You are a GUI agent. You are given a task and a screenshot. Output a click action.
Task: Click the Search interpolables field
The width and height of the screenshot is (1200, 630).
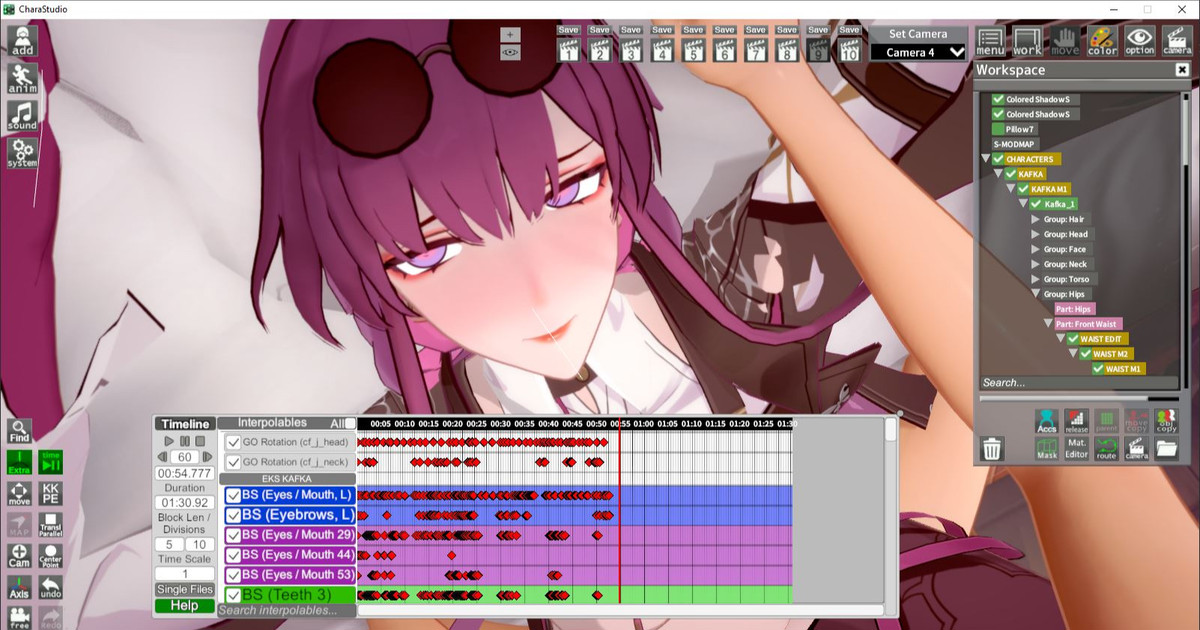pyautogui.click(x=286, y=610)
